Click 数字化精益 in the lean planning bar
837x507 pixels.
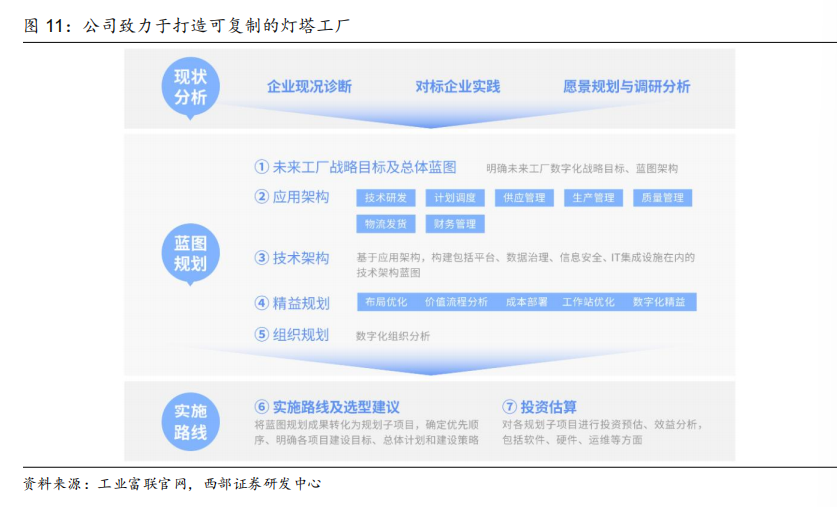(659, 302)
